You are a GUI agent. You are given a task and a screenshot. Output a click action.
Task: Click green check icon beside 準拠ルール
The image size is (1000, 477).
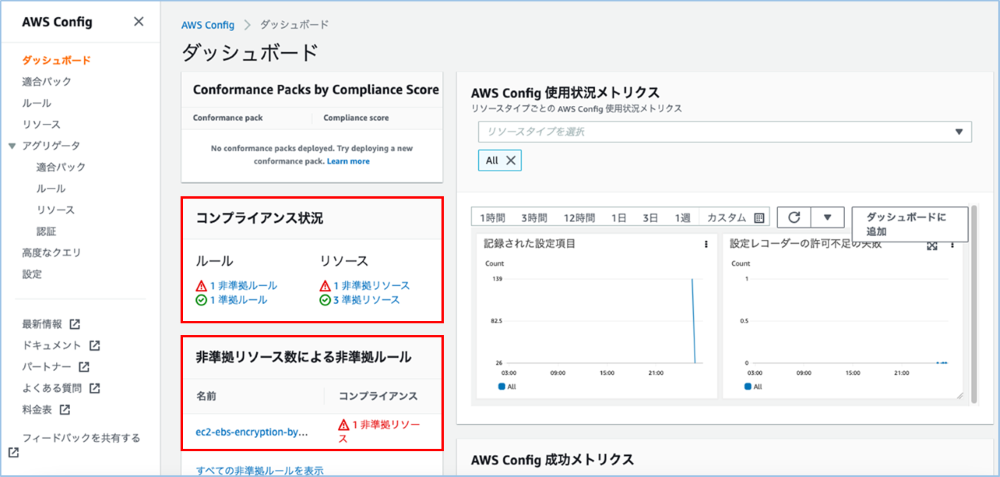point(201,300)
